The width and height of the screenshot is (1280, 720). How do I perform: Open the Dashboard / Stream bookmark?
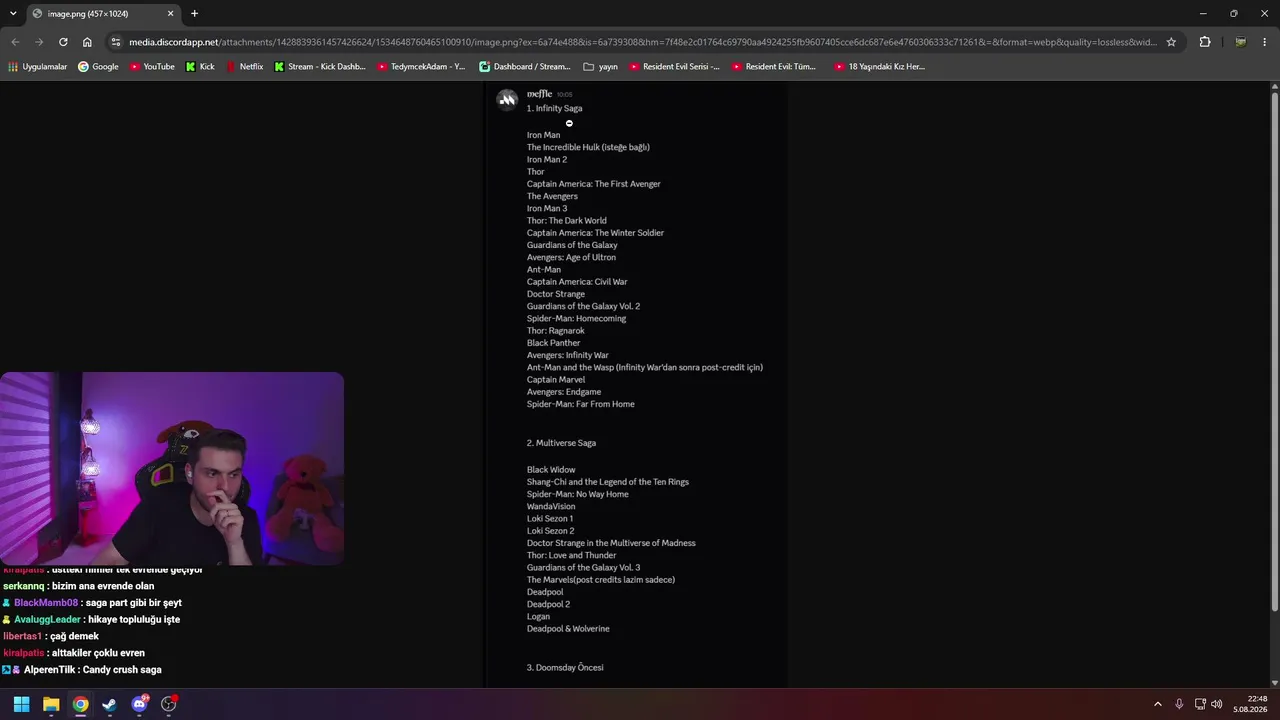pyautogui.click(x=525, y=67)
